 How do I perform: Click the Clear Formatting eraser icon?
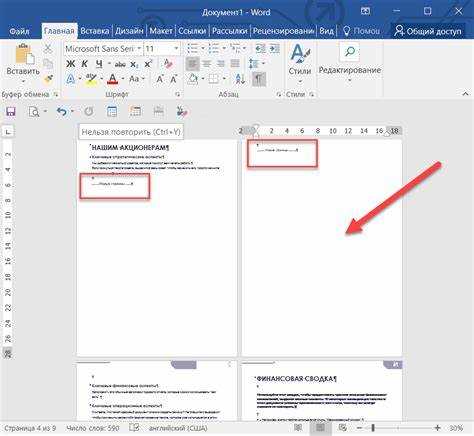(168, 64)
